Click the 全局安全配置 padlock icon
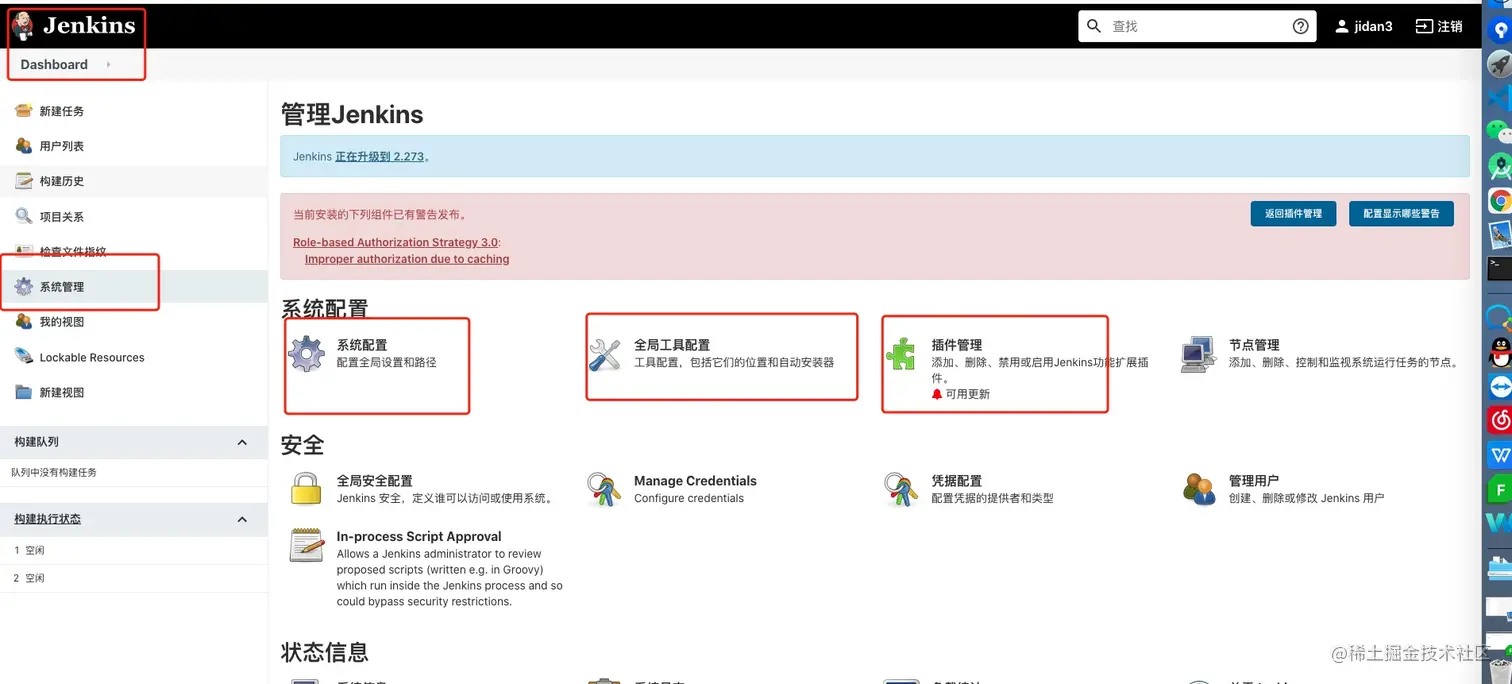The image size is (1512, 684). pyautogui.click(x=306, y=489)
